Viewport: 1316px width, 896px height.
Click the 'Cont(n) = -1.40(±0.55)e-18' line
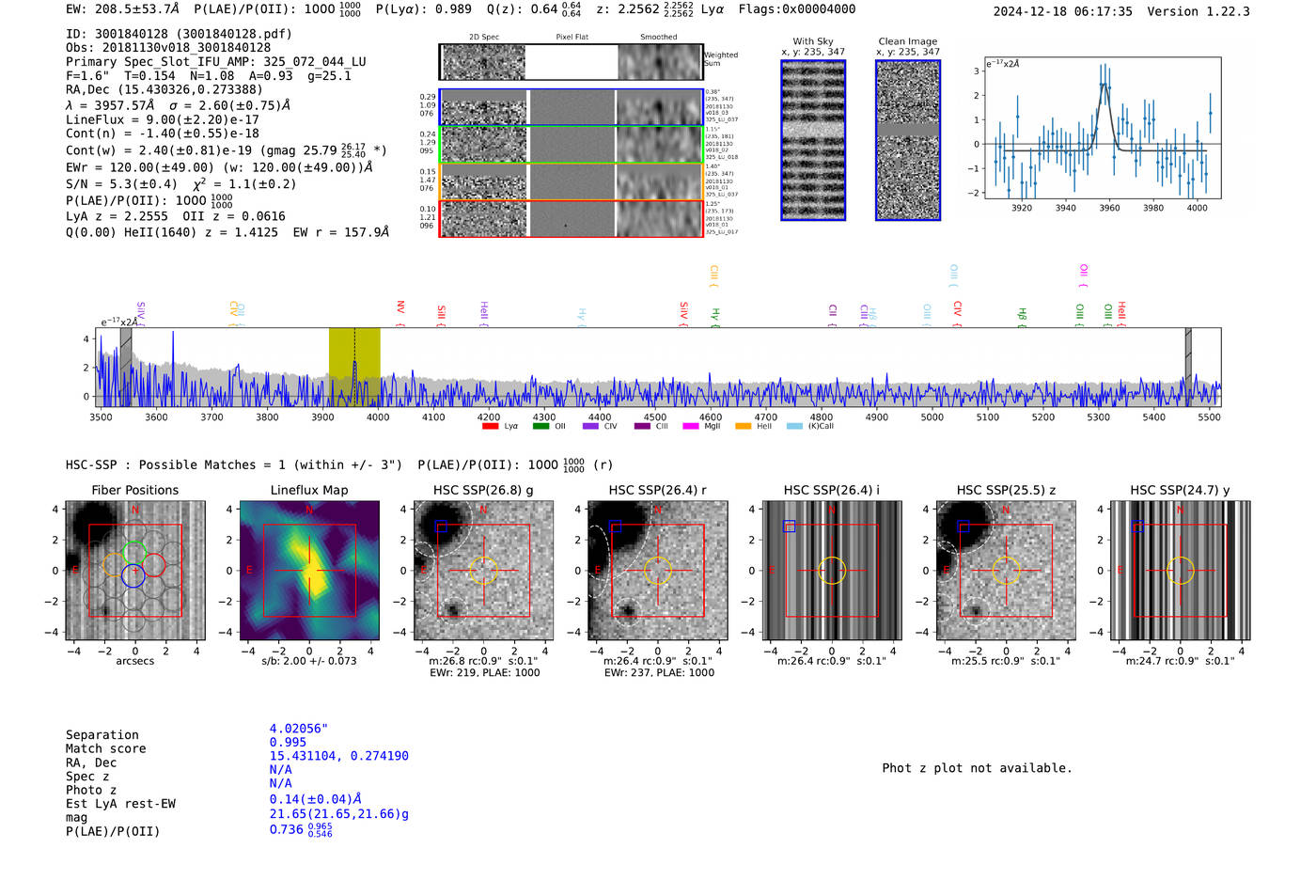163,134
